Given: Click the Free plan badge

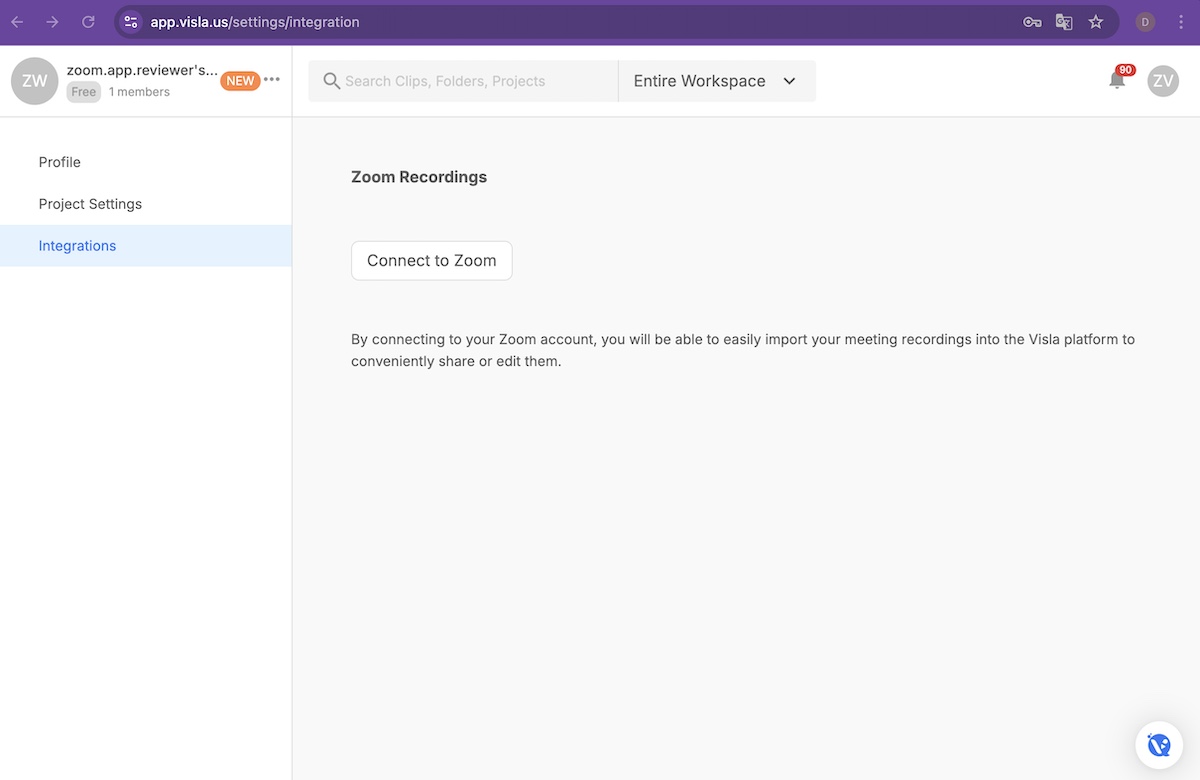Looking at the screenshot, I should pos(84,92).
